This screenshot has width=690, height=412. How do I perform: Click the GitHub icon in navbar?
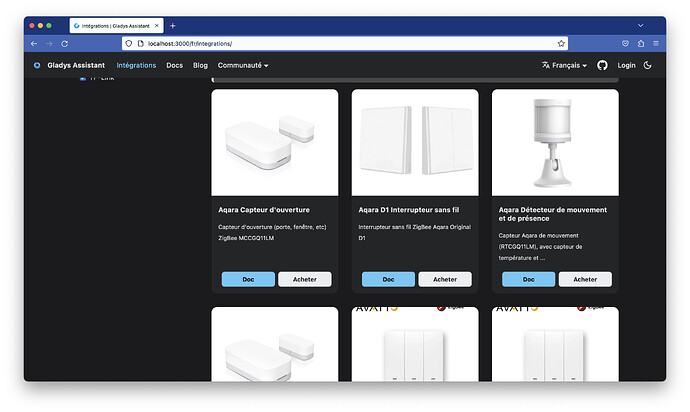pyautogui.click(x=602, y=65)
